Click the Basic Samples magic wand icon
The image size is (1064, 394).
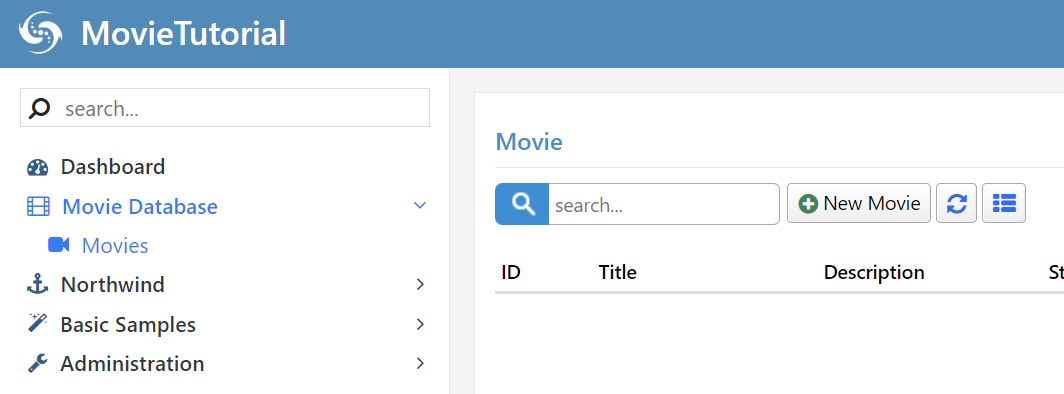38,323
